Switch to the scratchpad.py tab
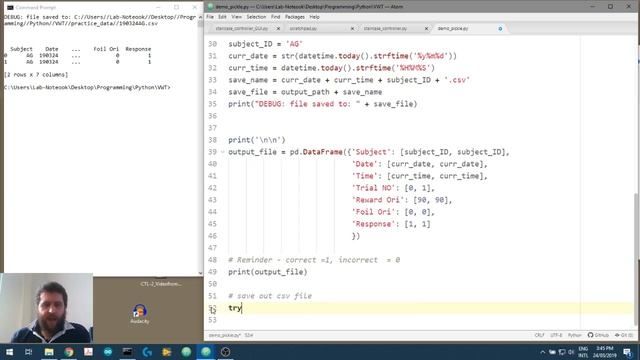Screen dimensions: 640x360 pos(303,29)
